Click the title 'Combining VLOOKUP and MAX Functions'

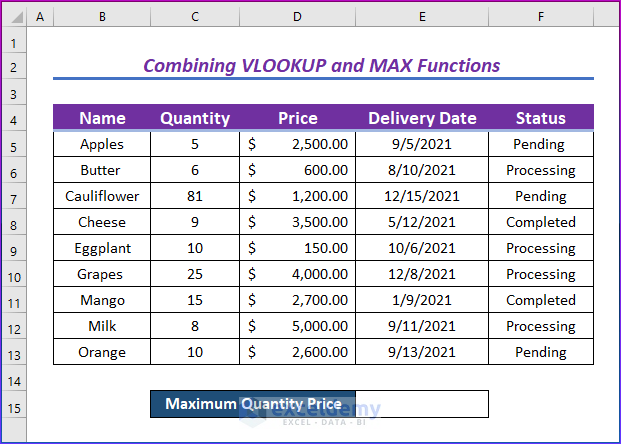click(x=321, y=66)
